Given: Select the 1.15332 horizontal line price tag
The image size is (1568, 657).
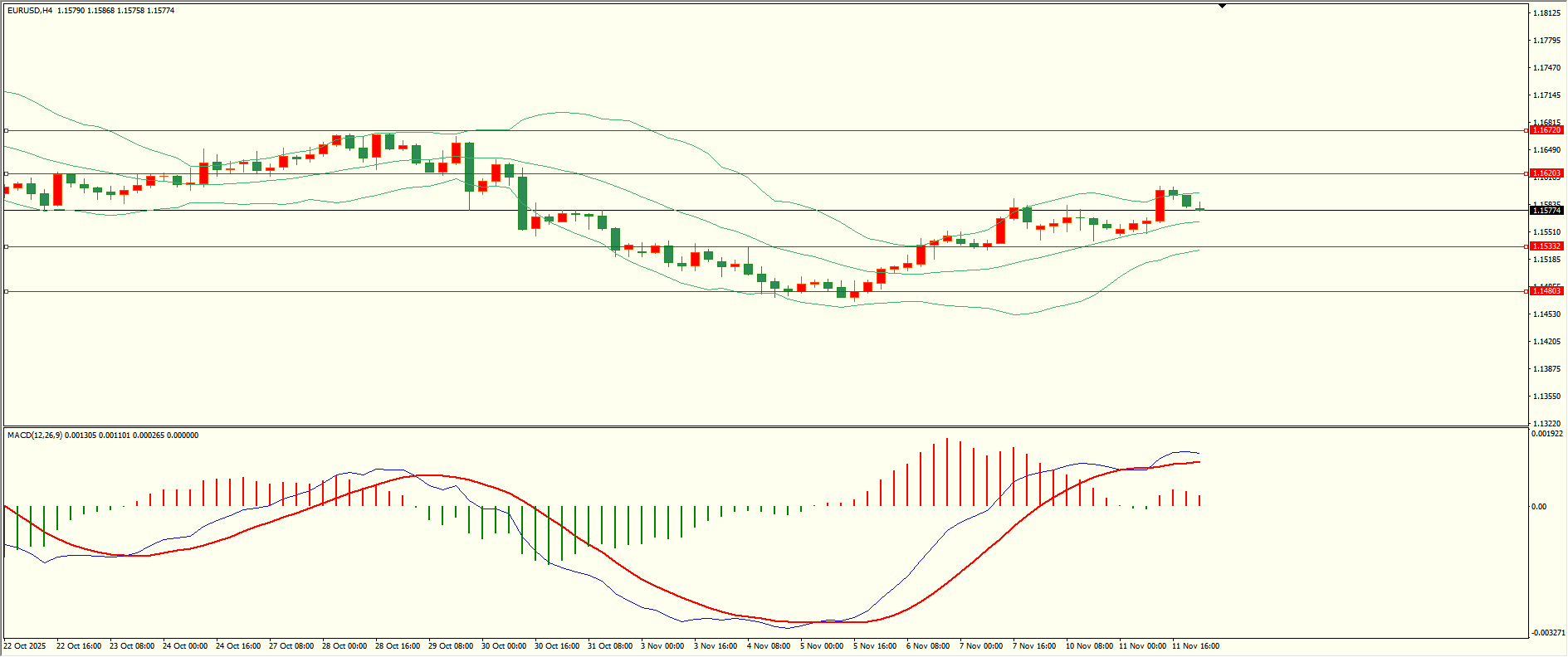Looking at the screenshot, I should tap(1546, 246).
